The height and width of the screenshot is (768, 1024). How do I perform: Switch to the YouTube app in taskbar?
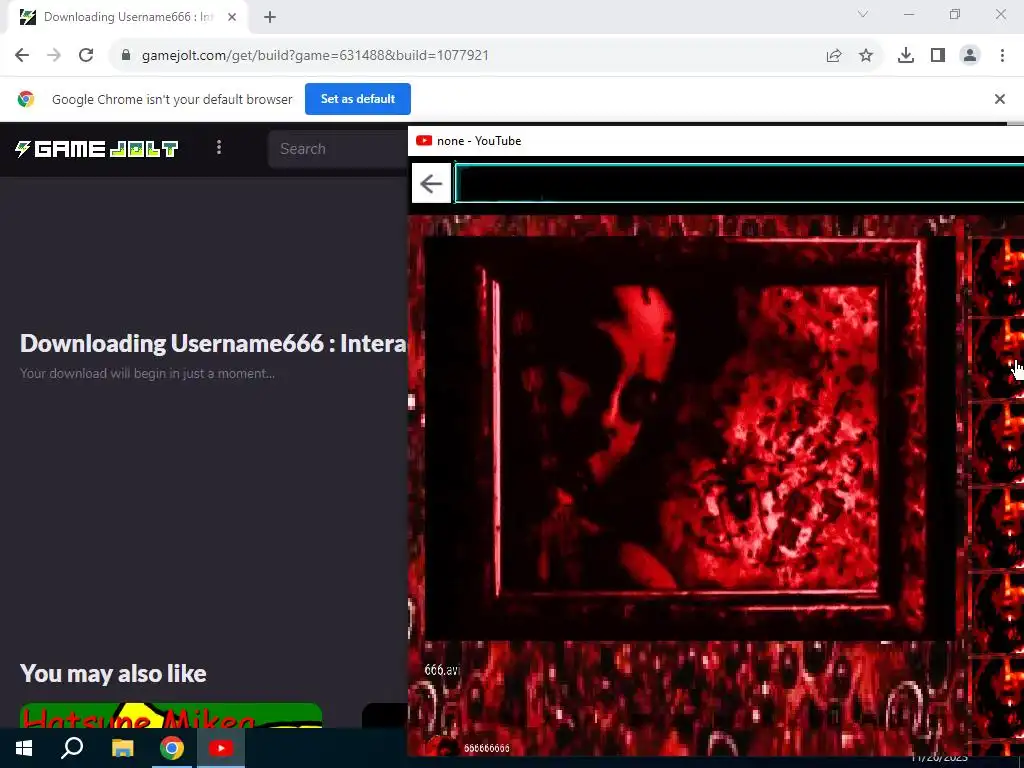click(221, 748)
